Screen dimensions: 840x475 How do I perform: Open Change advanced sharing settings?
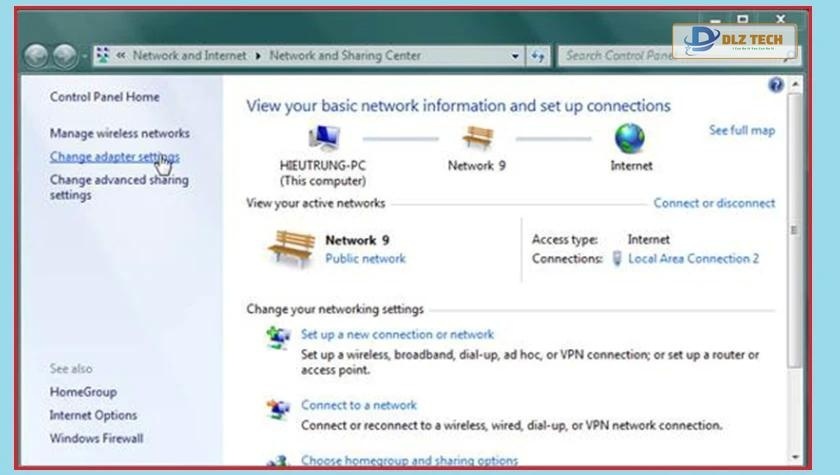click(x=119, y=187)
